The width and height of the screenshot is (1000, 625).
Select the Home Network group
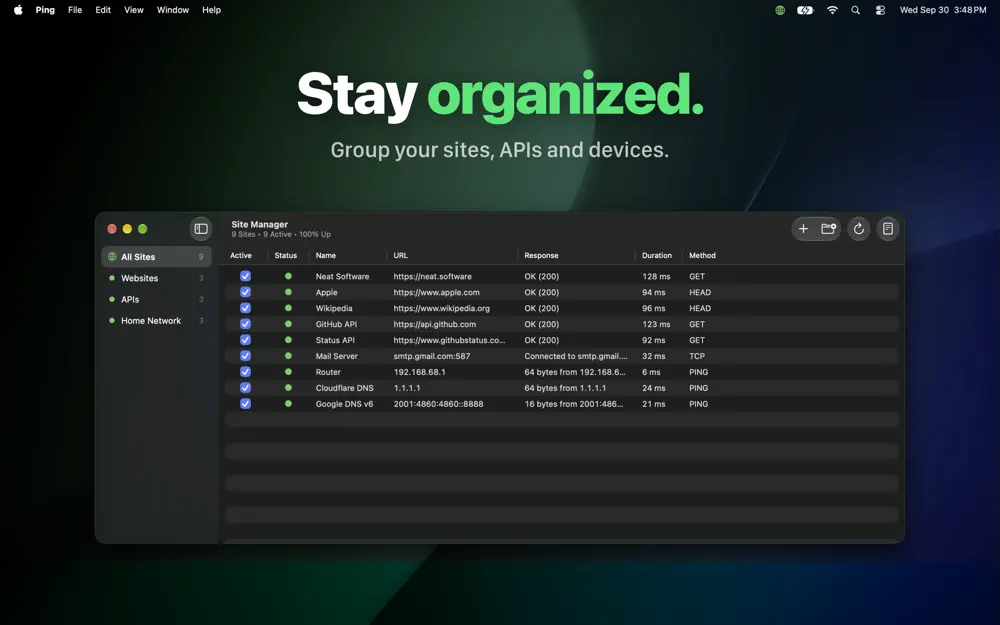(x=156, y=321)
